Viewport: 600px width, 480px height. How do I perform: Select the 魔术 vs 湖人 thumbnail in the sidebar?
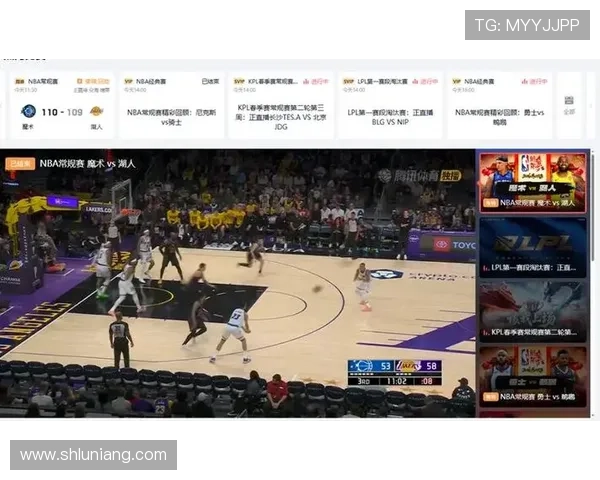533,183
